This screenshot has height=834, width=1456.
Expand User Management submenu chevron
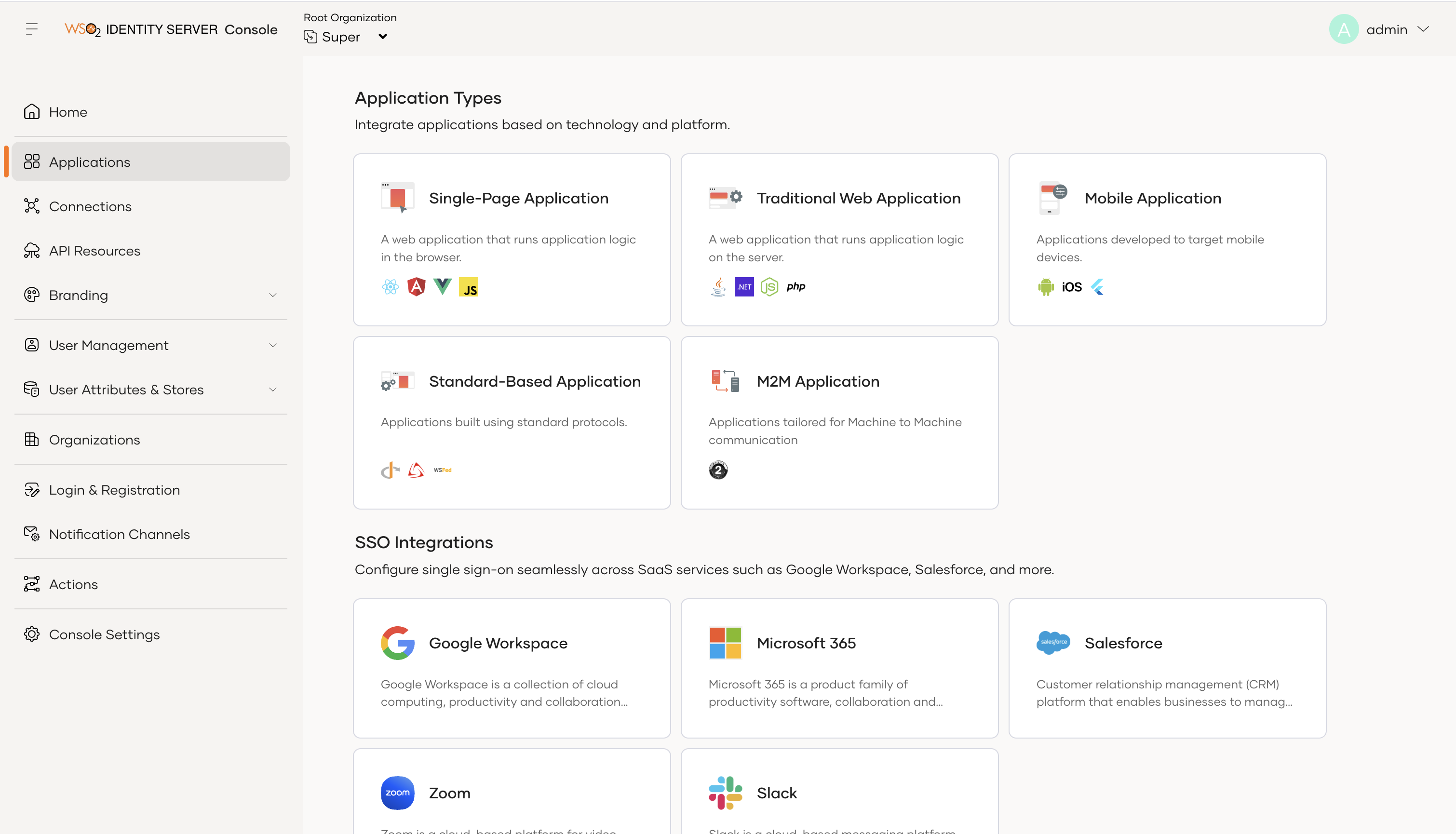tap(273, 345)
